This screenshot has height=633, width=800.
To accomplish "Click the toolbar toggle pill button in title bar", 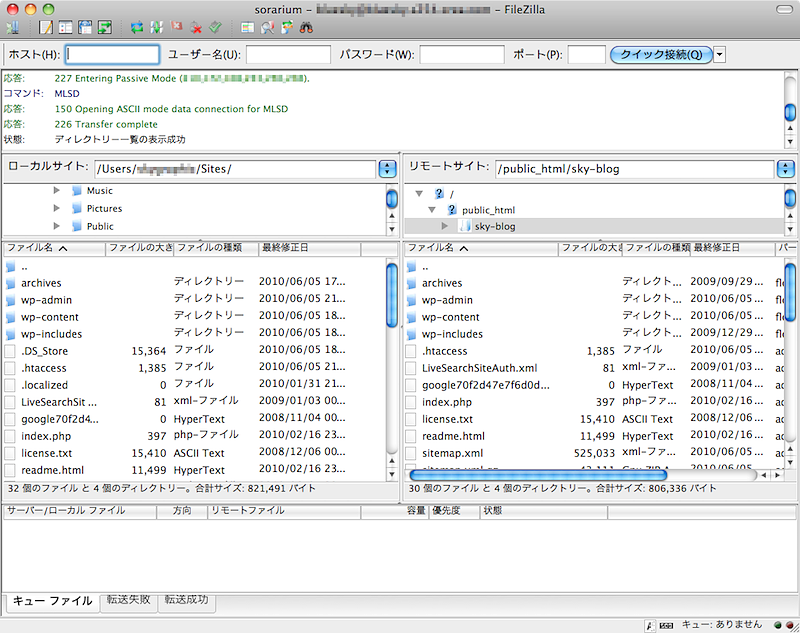I will click(x=784, y=10).
